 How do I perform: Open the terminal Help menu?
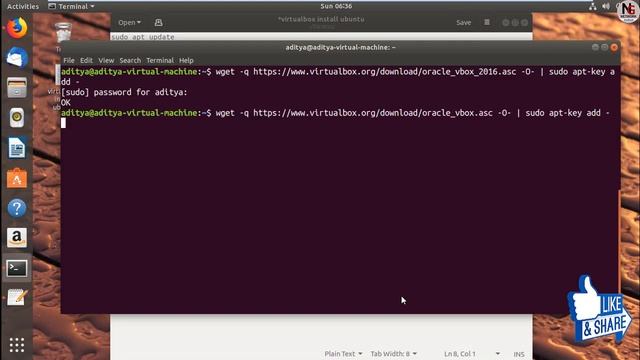coord(186,60)
